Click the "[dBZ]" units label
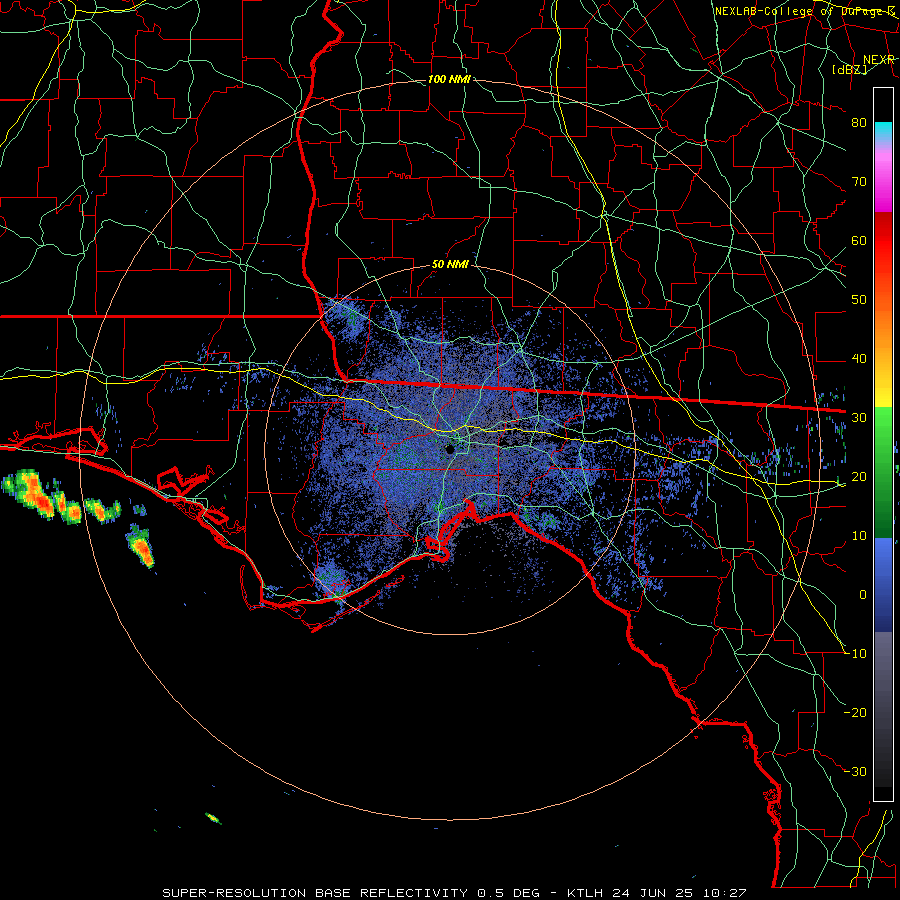The height and width of the screenshot is (900, 900). 849,69
